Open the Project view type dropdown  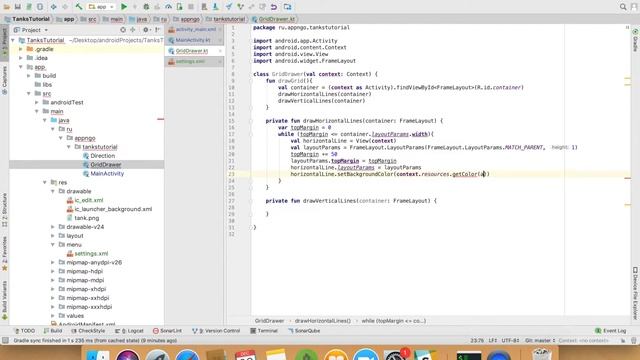click(31, 30)
